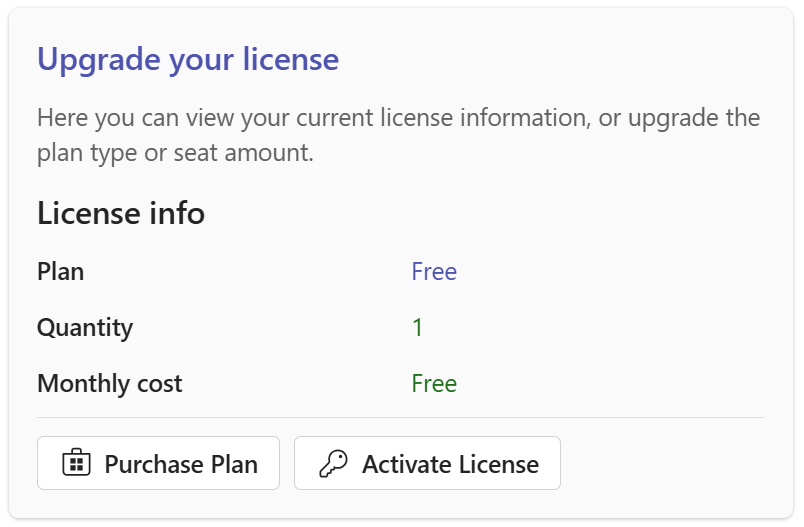Viewport: 804px width, 527px height.
Task: Click the Purchase Plan button
Action: point(158,463)
